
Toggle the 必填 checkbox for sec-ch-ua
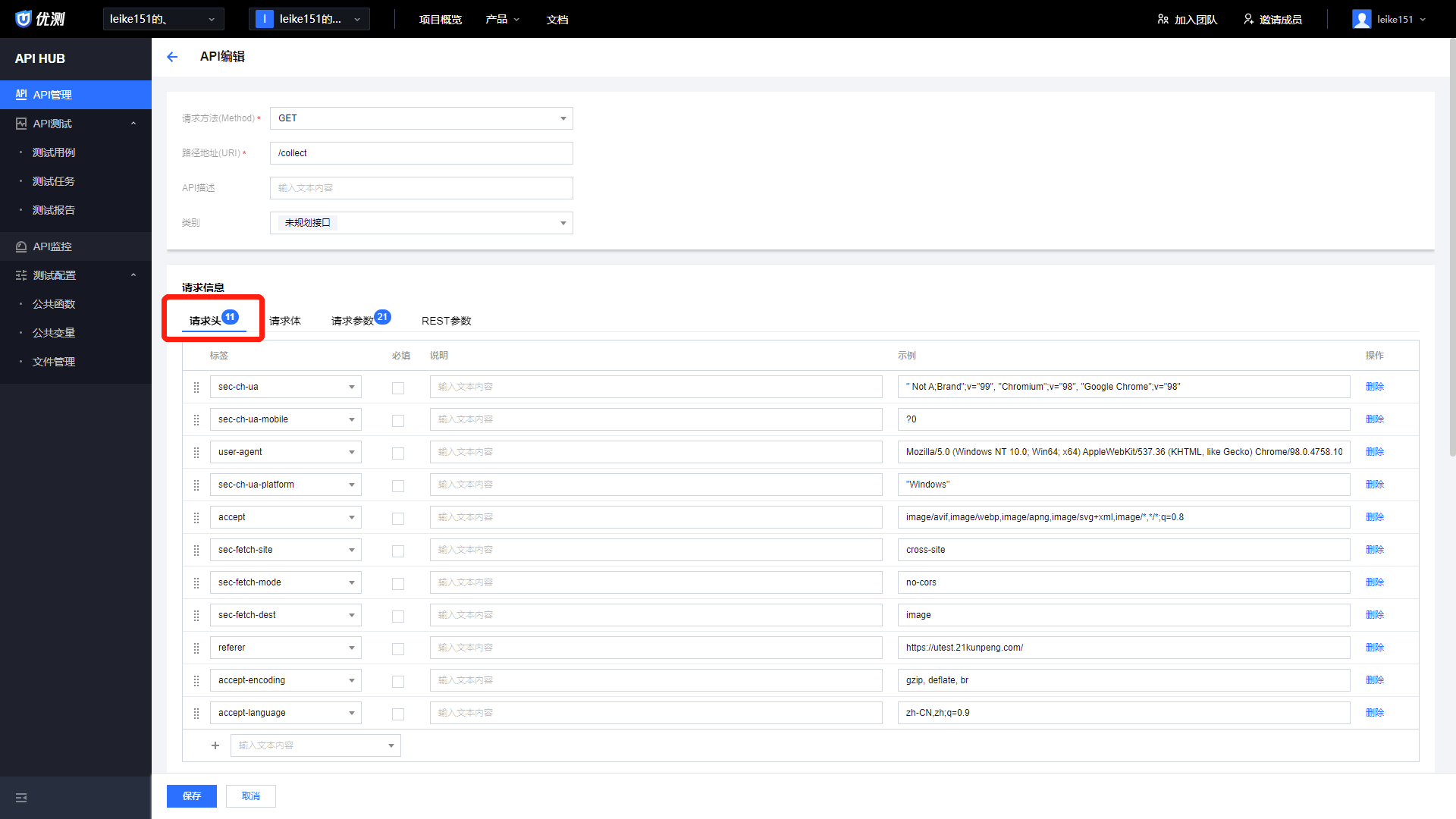pos(398,387)
